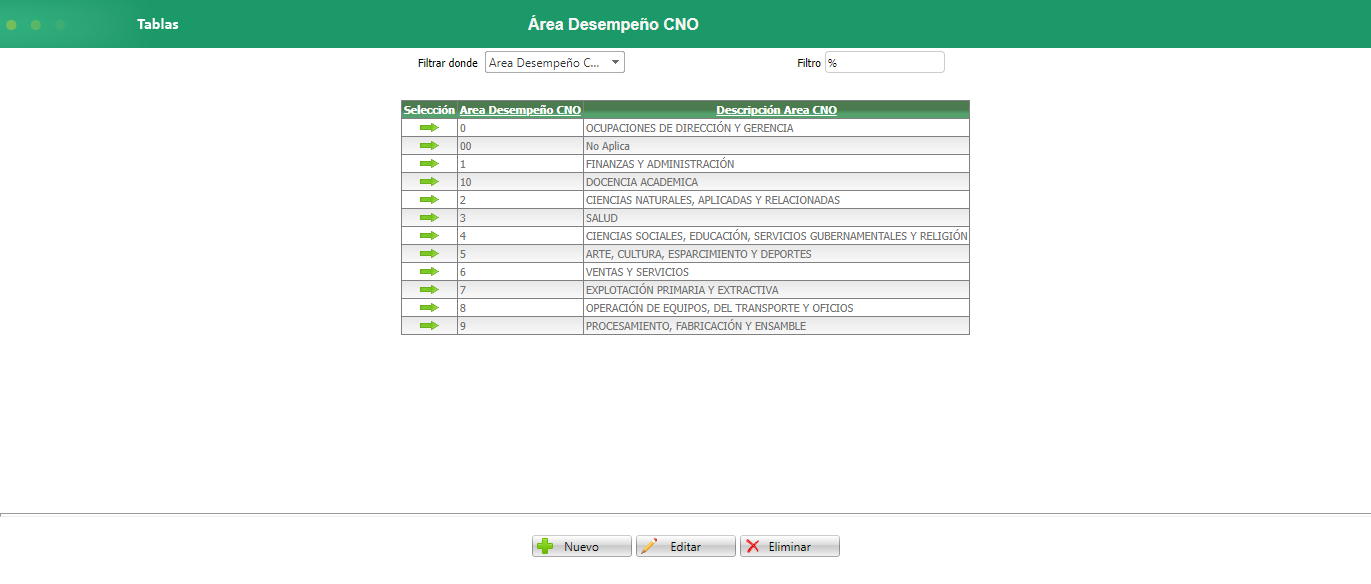Click inside the Filtro text field
The width and height of the screenshot is (1371, 584).
tap(883, 61)
